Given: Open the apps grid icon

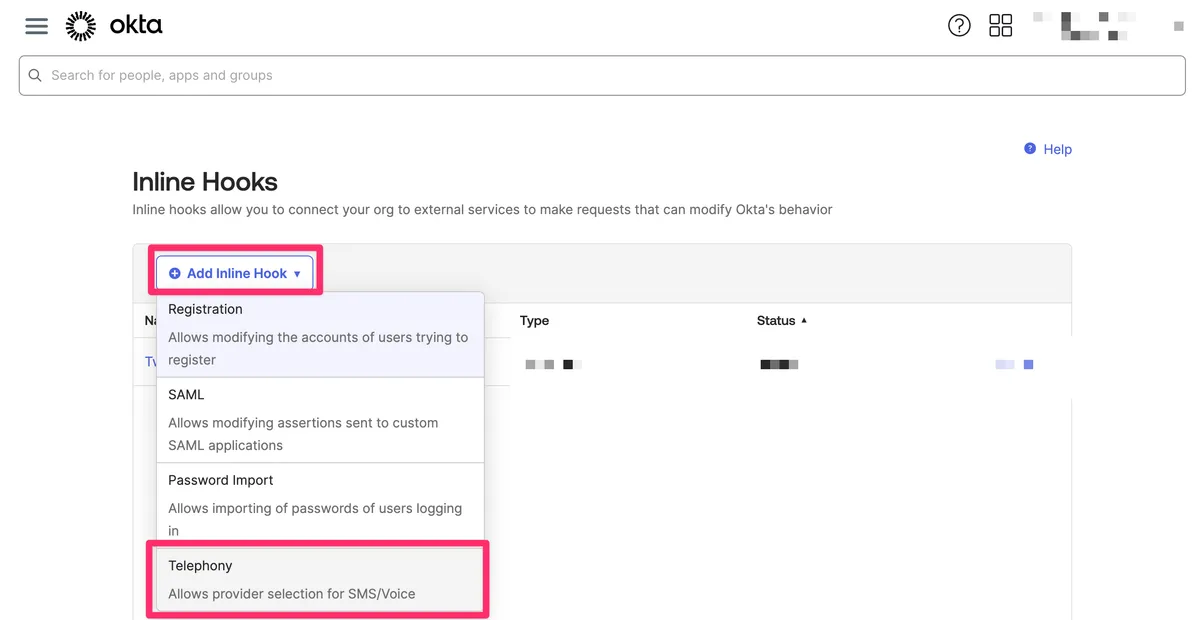Looking at the screenshot, I should [x=1000, y=26].
